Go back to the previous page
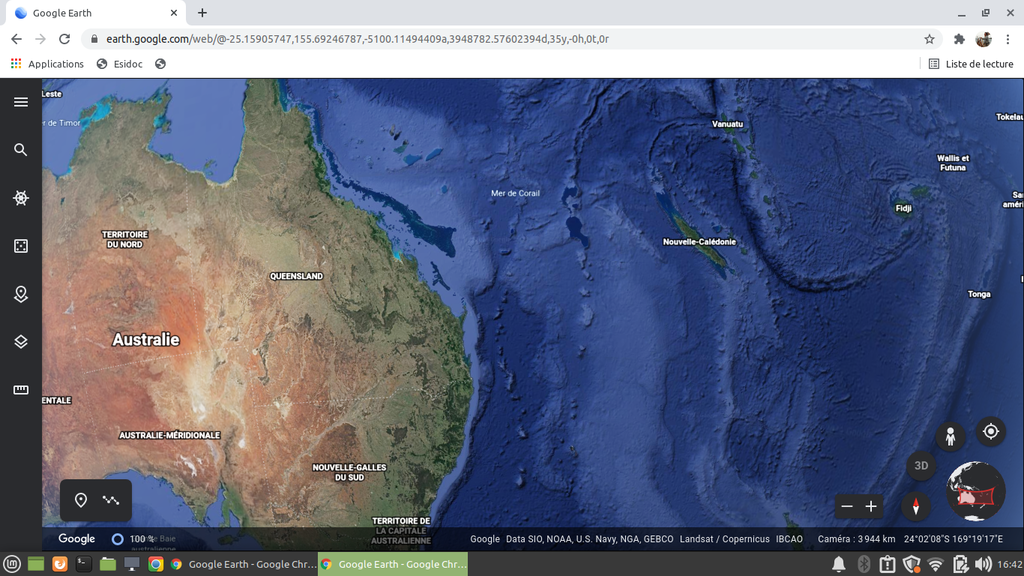Screen dimensions: 1024x576 pos(16,39)
